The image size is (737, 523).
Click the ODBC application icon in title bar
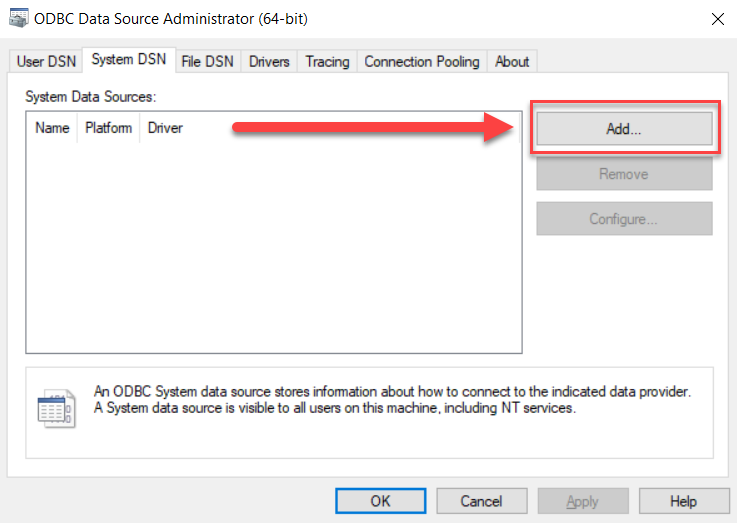pos(19,18)
